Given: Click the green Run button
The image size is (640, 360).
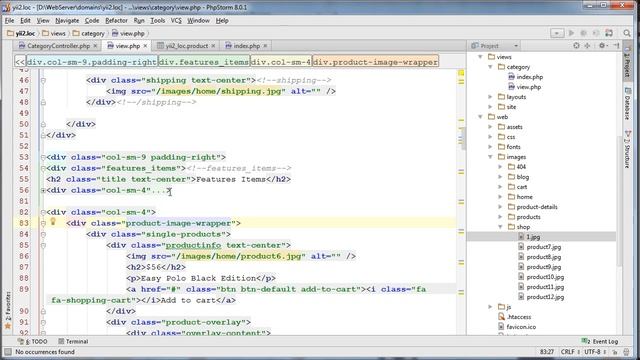Looking at the screenshot, I should [571, 33].
